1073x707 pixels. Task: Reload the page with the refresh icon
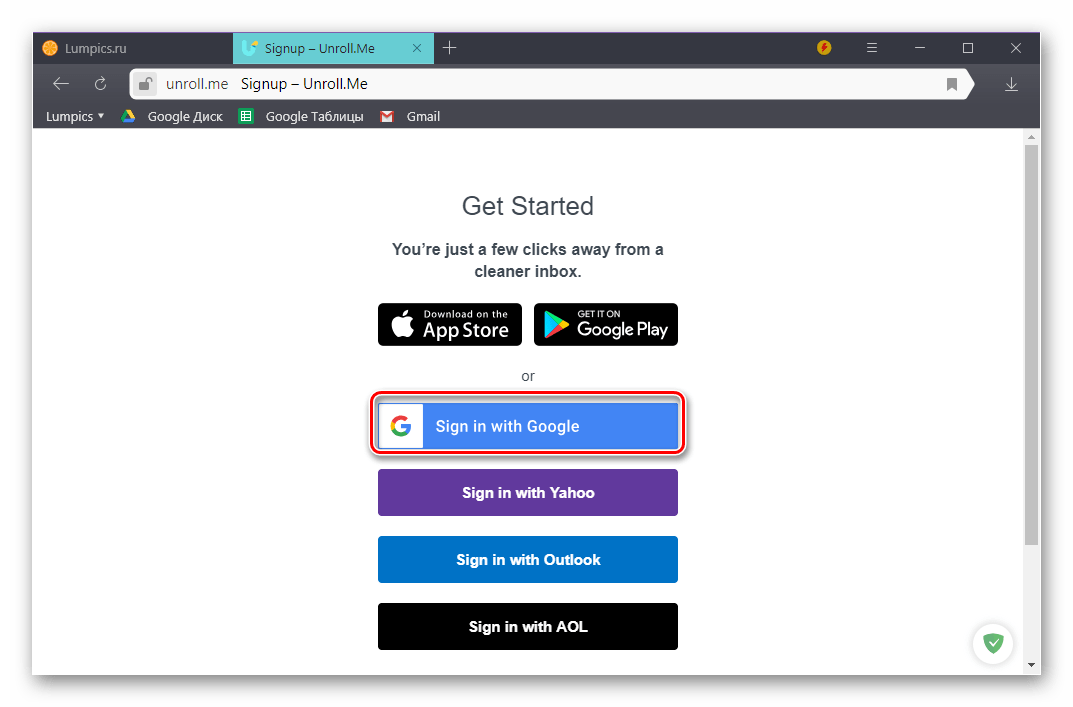point(101,83)
